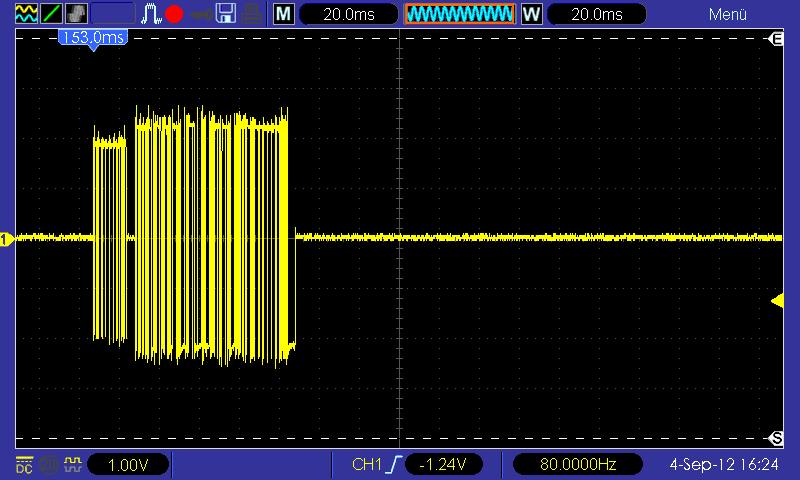Click the rising edge trigger slope icon
This screenshot has height=480, width=800.
click(394, 464)
